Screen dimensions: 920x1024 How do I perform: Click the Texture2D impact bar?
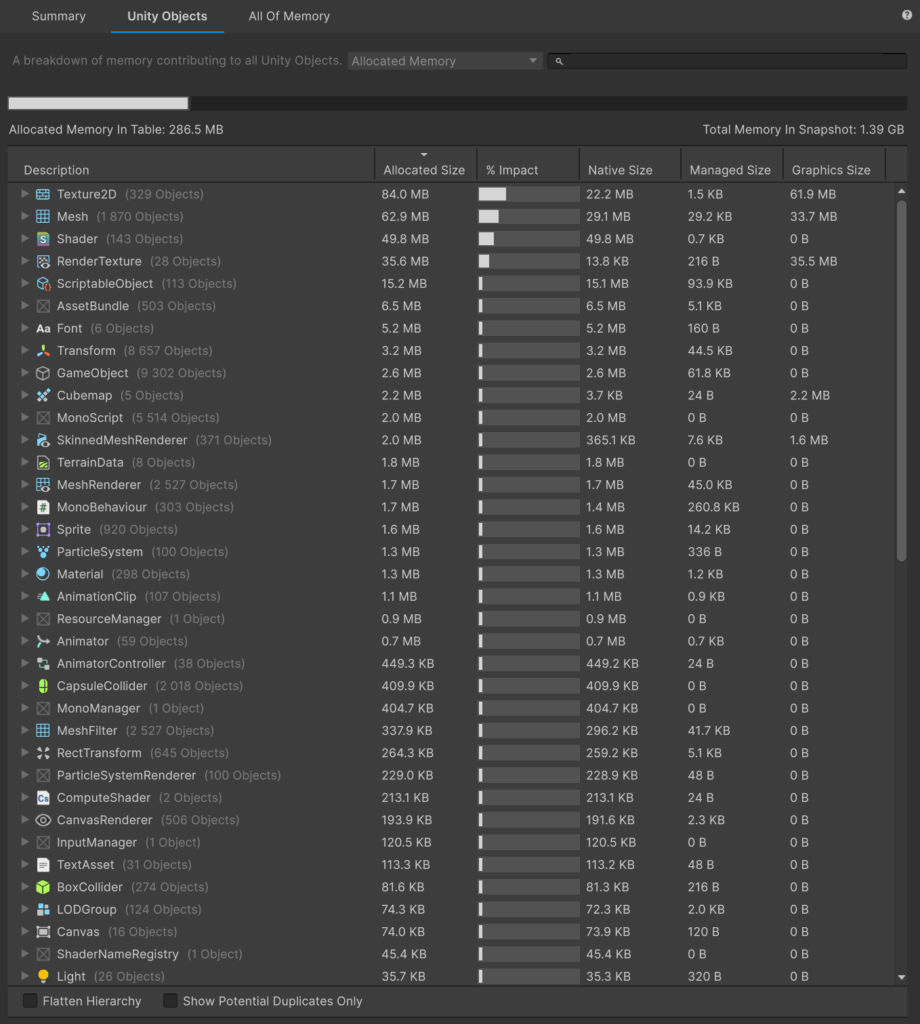[528, 194]
